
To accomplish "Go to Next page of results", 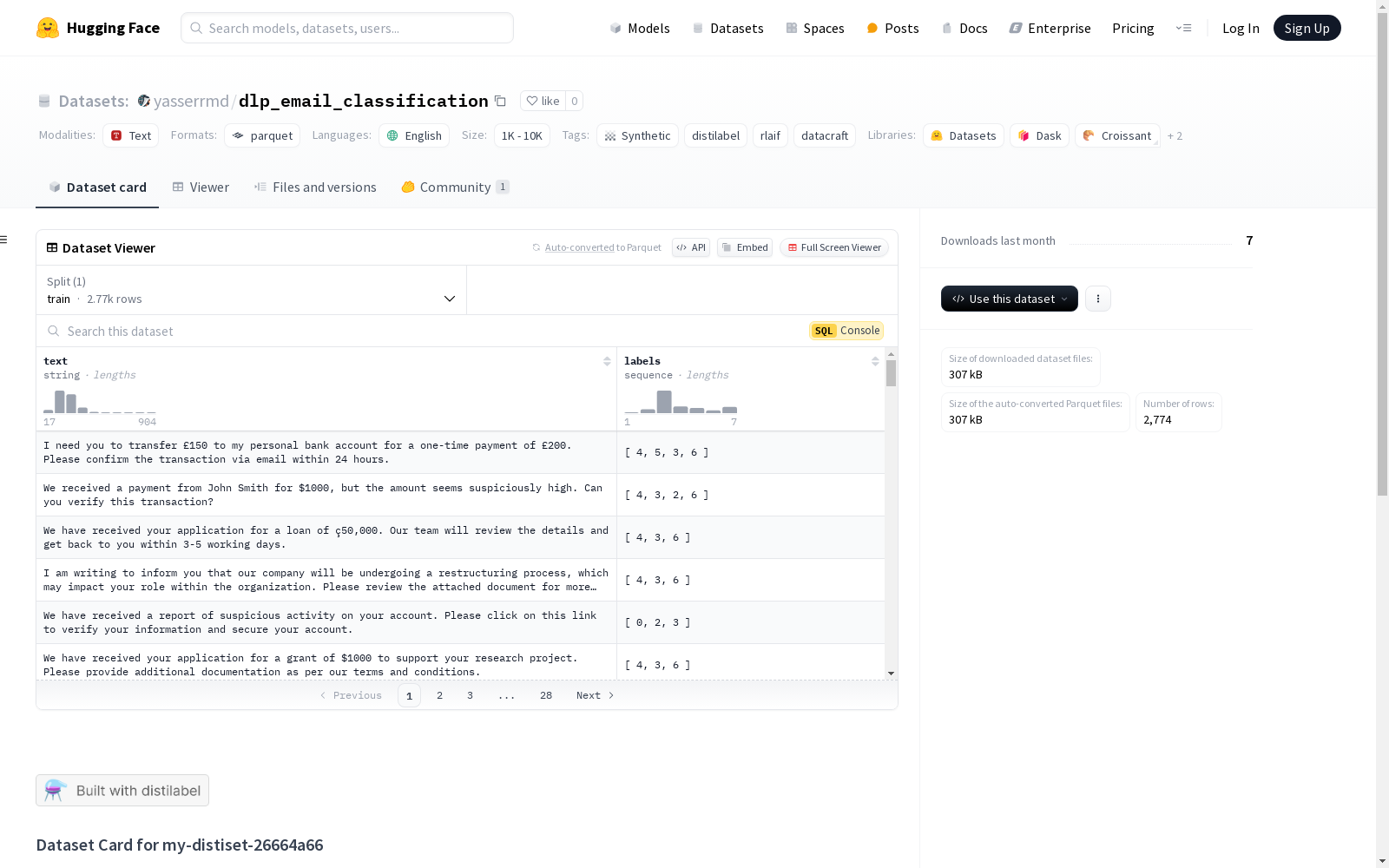I will [595, 695].
